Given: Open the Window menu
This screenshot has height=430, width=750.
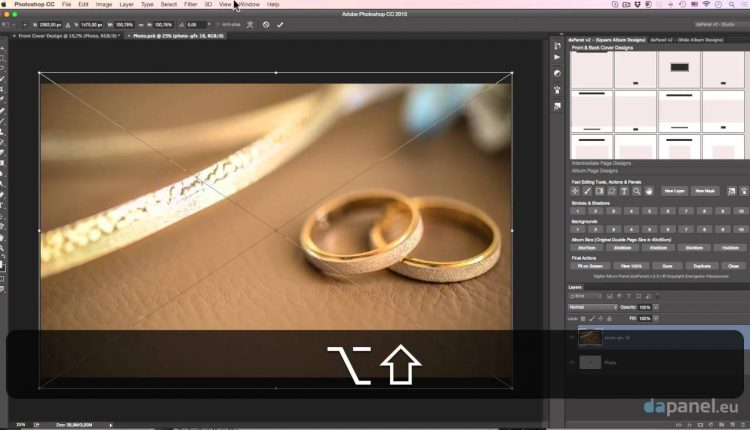Looking at the screenshot, I should (249, 4).
